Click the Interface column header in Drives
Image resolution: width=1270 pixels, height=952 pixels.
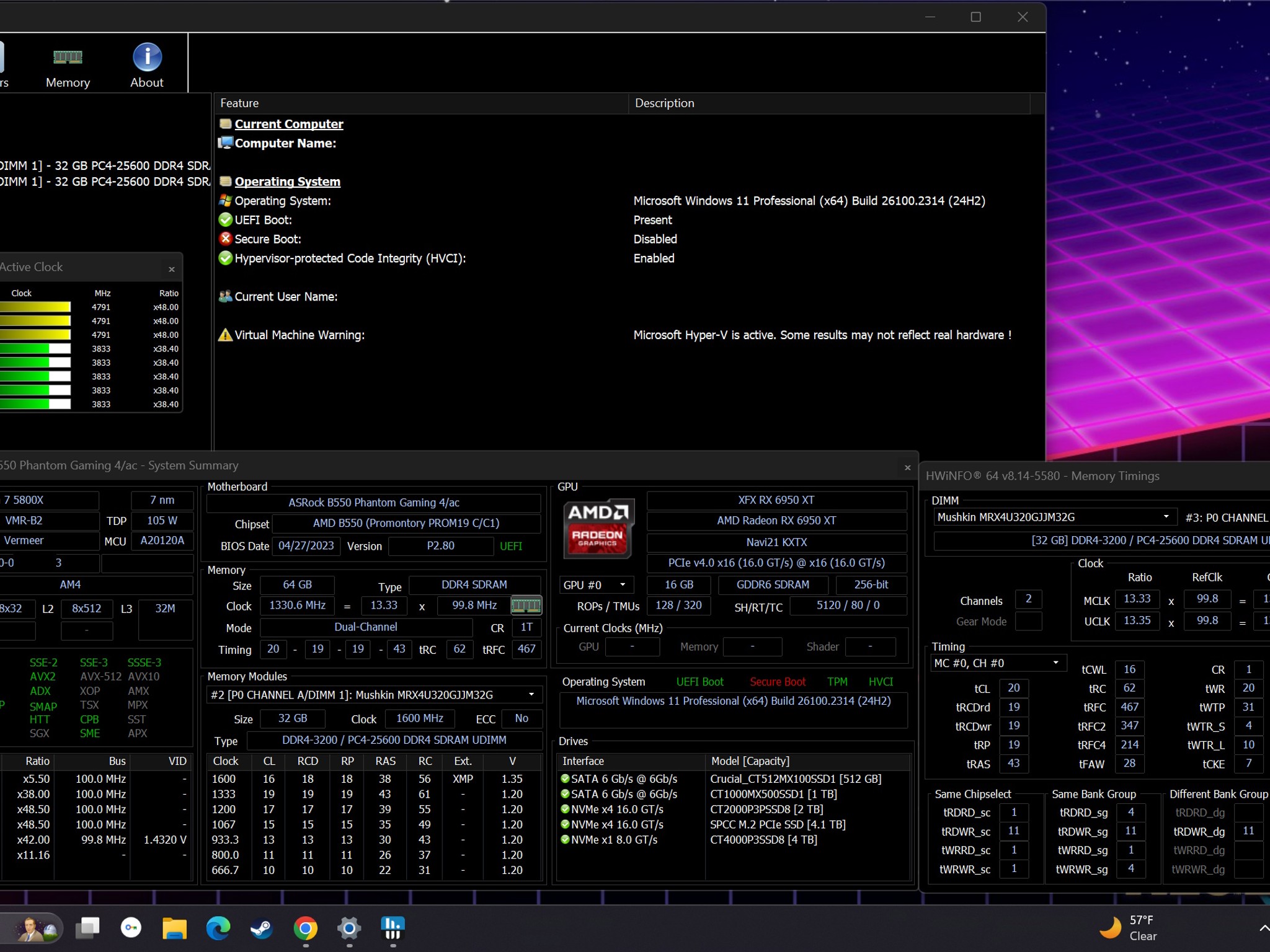tap(631, 761)
